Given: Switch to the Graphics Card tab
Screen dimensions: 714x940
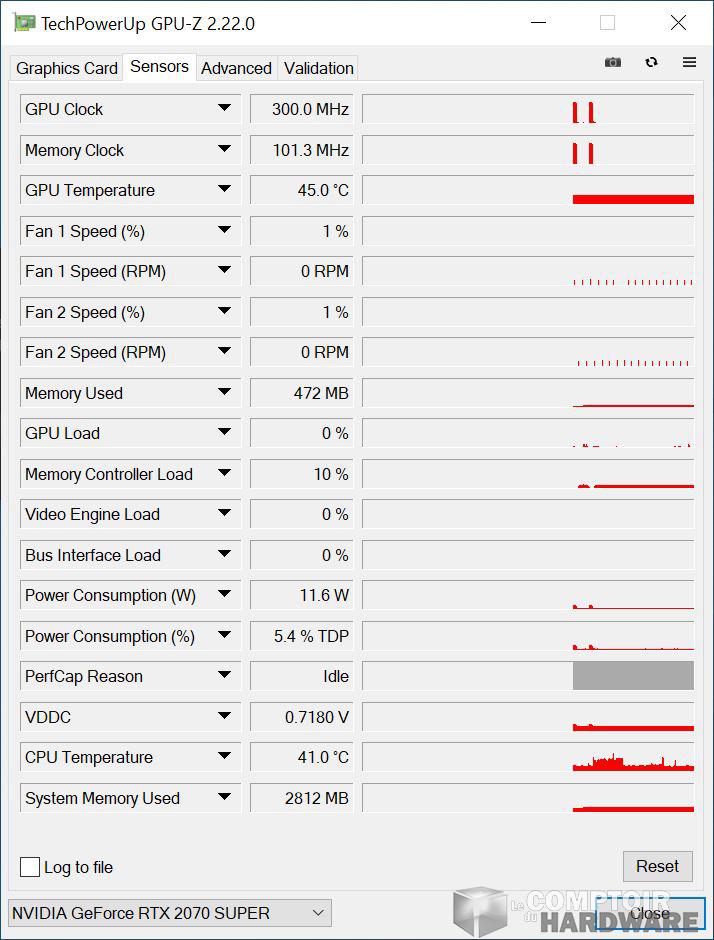Looking at the screenshot, I should (x=66, y=68).
